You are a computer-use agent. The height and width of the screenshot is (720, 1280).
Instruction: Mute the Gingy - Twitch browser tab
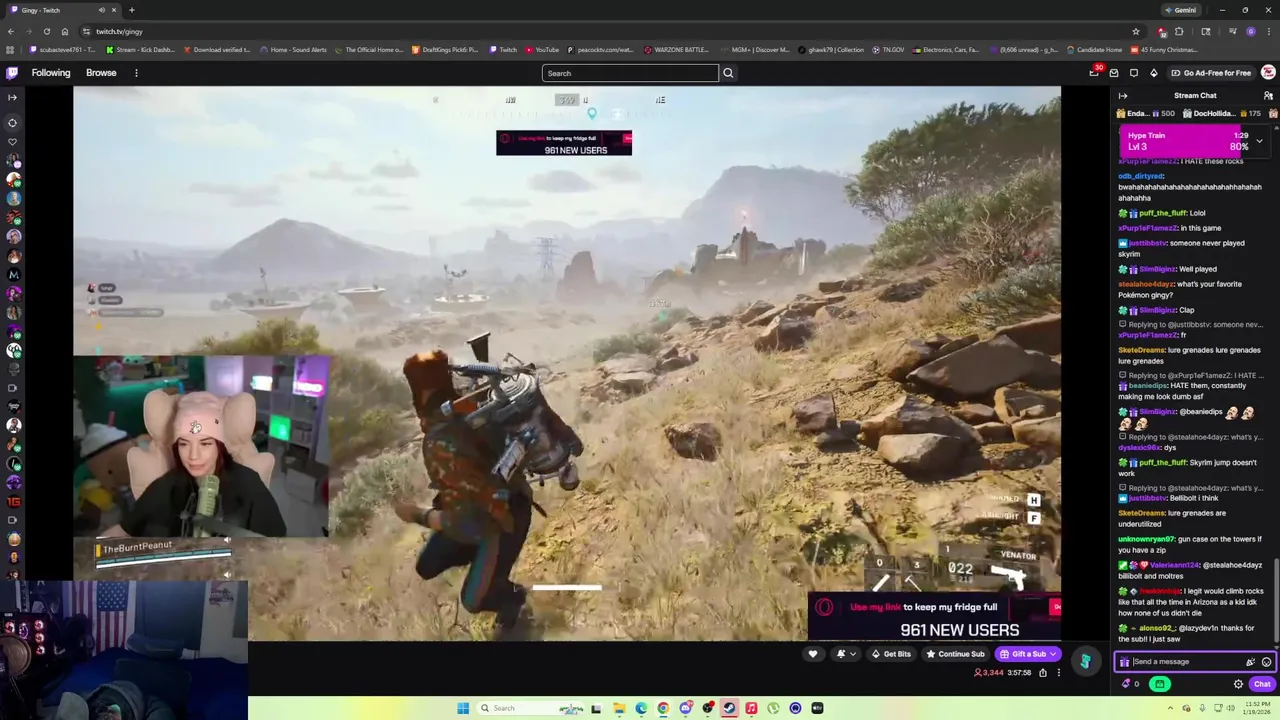(101, 10)
